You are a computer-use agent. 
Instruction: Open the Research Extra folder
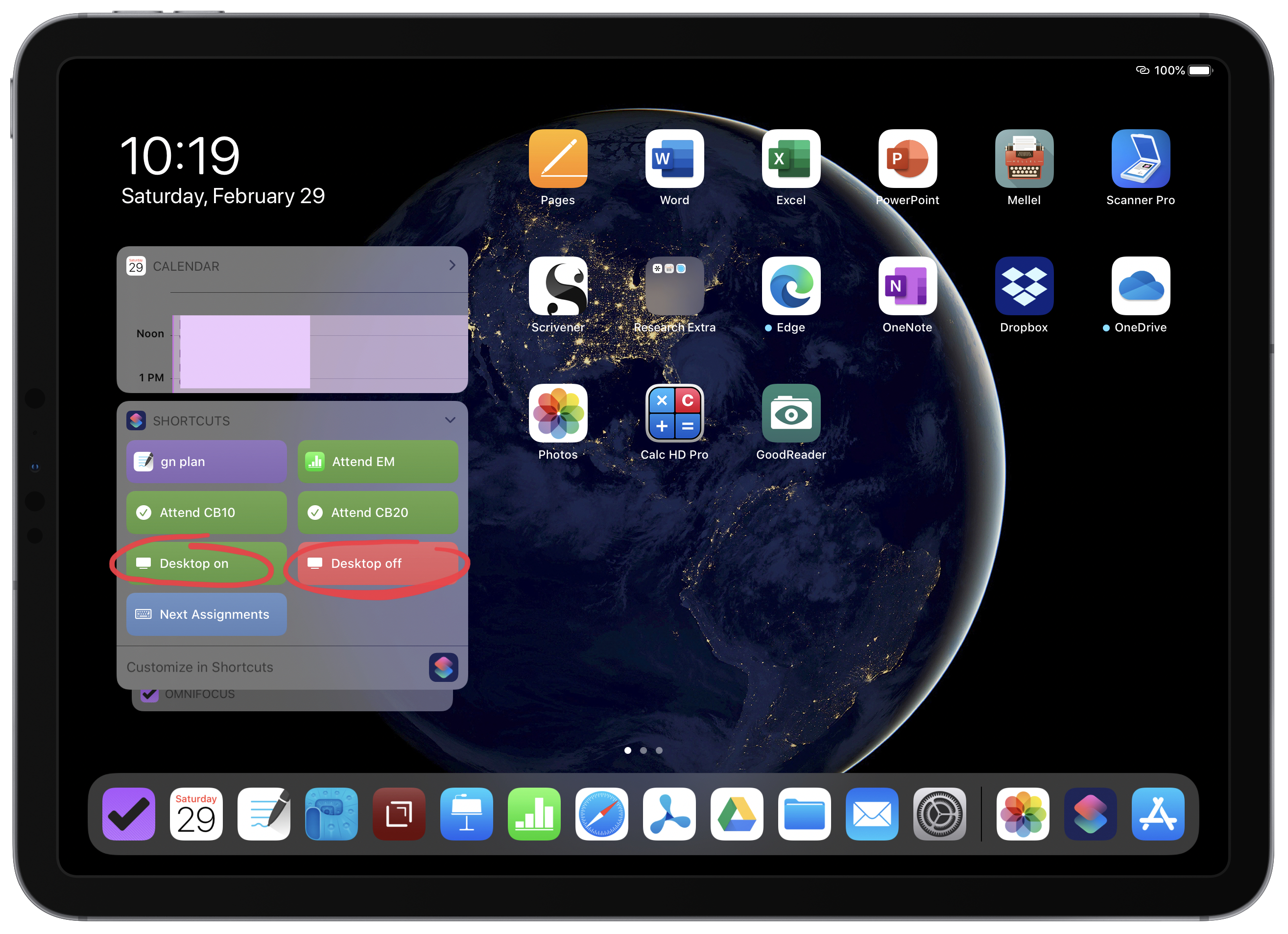pos(674,285)
